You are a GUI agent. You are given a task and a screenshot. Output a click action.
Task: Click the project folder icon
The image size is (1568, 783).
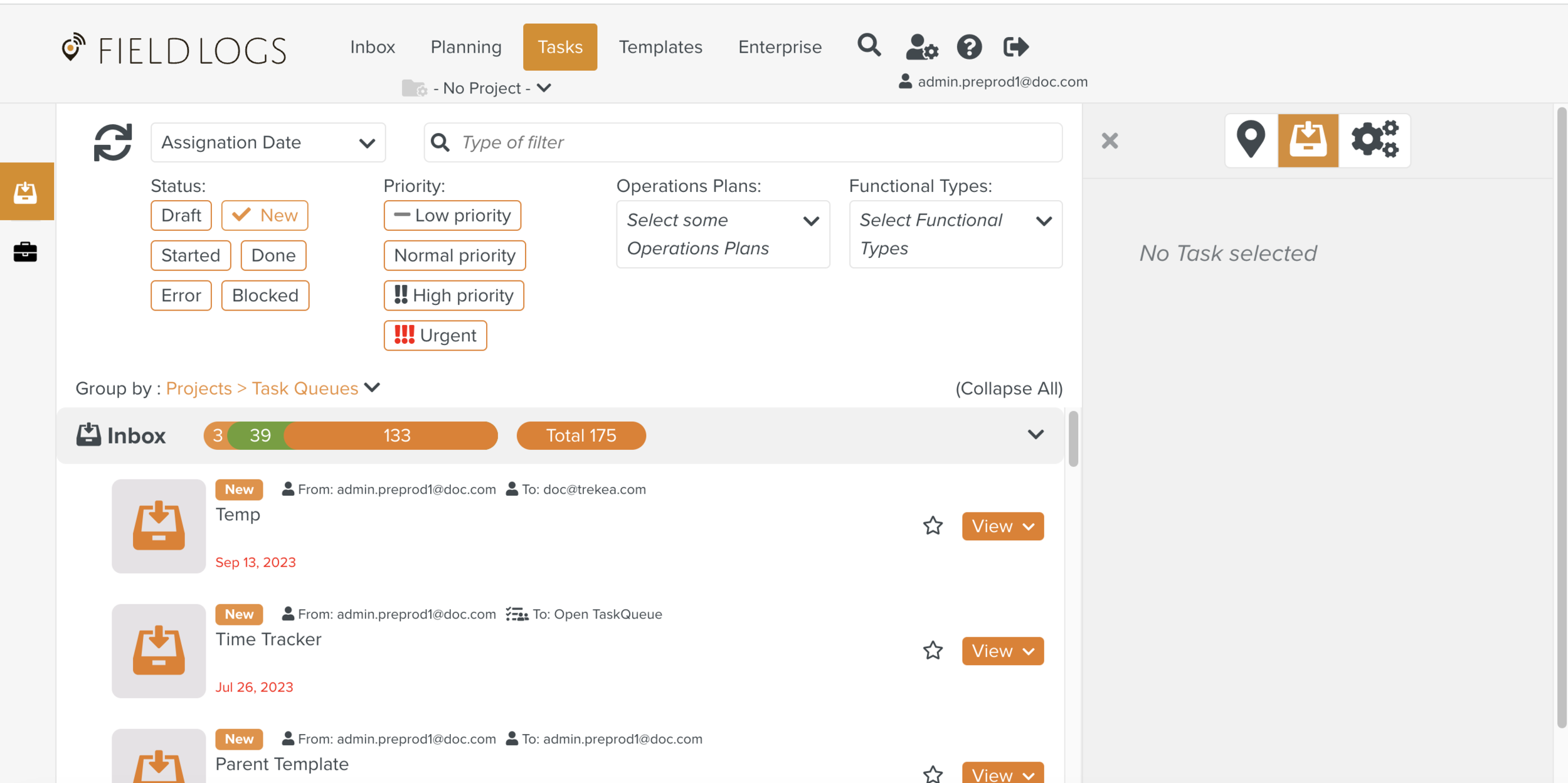click(x=414, y=88)
